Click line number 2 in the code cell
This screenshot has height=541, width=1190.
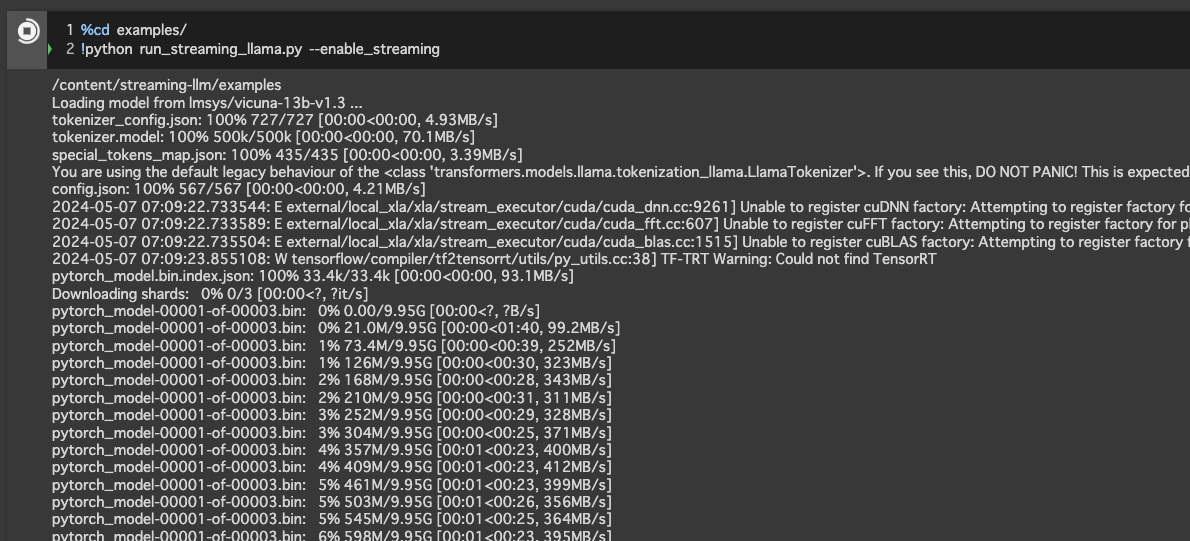point(70,49)
